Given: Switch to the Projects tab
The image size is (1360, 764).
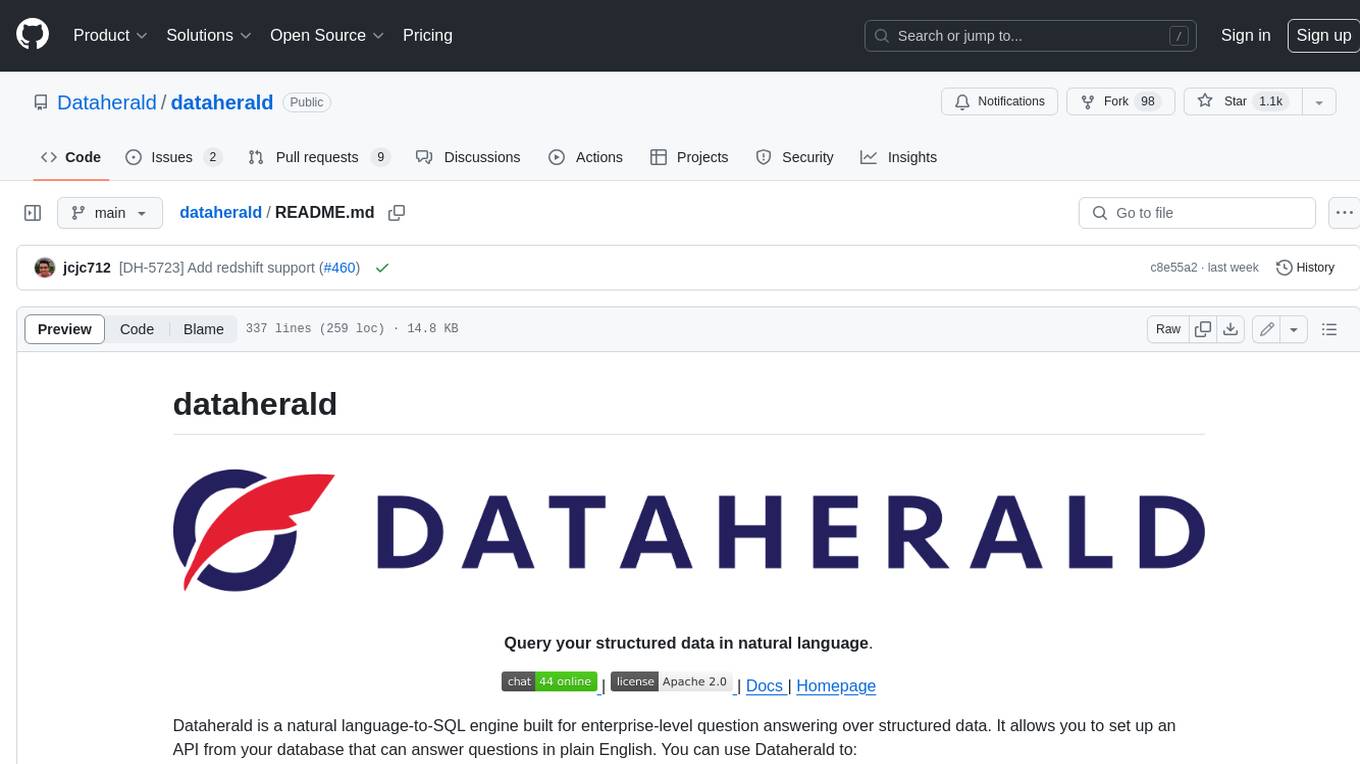Looking at the screenshot, I should (689, 157).
